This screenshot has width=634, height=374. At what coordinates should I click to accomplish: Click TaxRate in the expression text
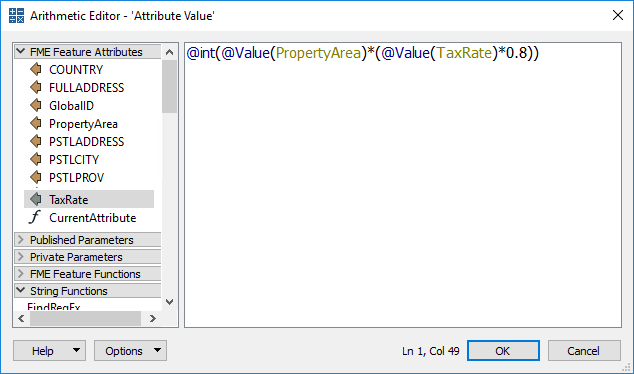(465, 53)
